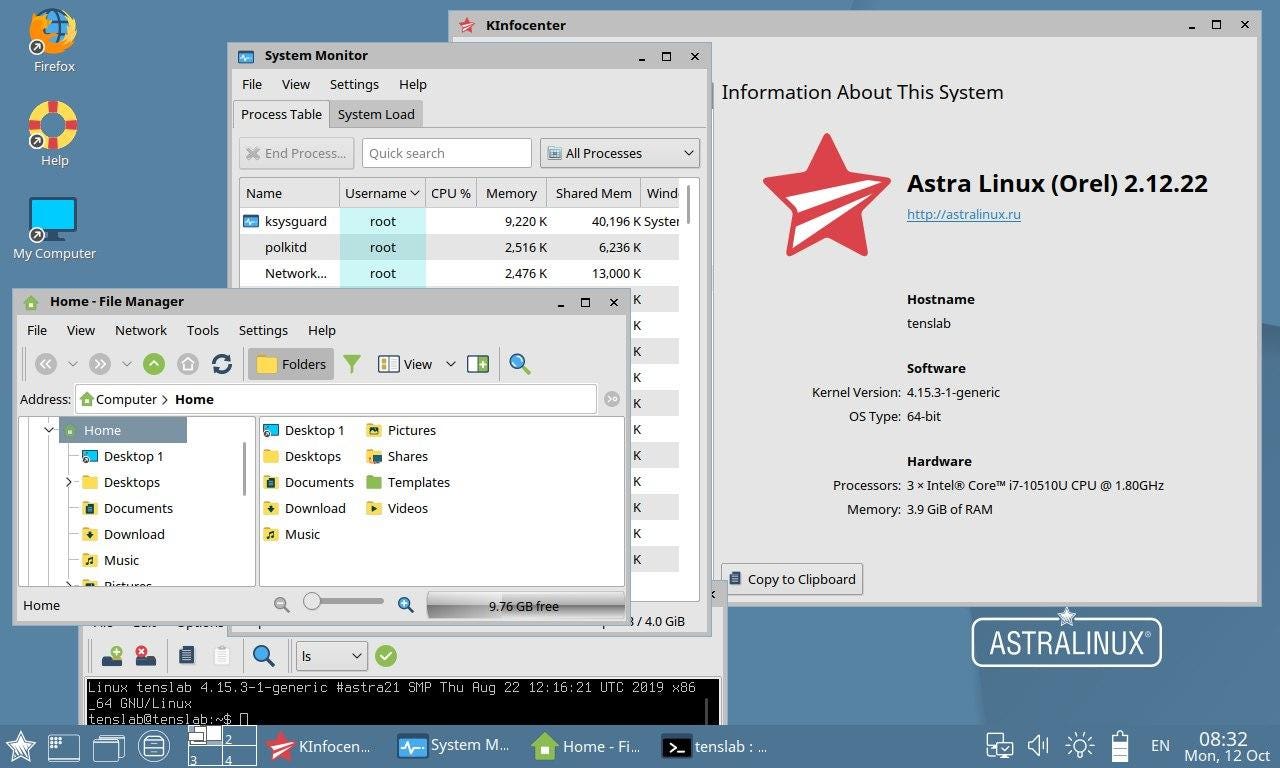Open the Tools menu in File Manager
1280x768 pixels.
(x=203, y=330)
